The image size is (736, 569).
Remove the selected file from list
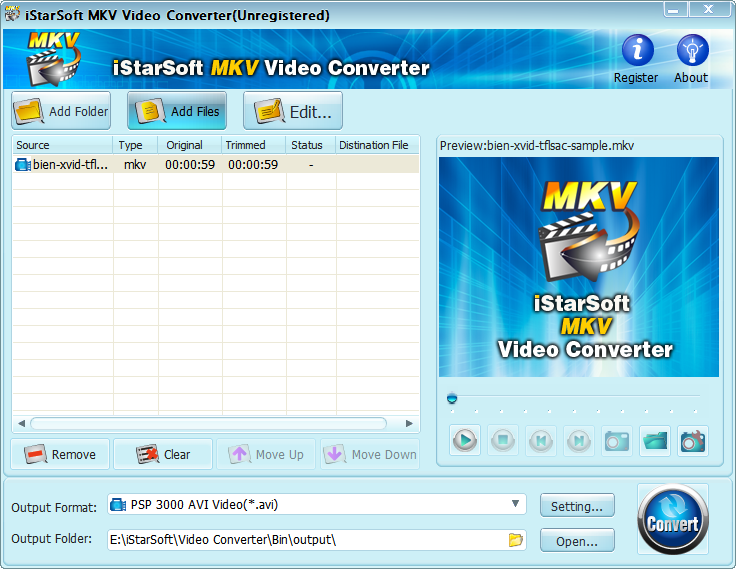(x=60, y=454)
